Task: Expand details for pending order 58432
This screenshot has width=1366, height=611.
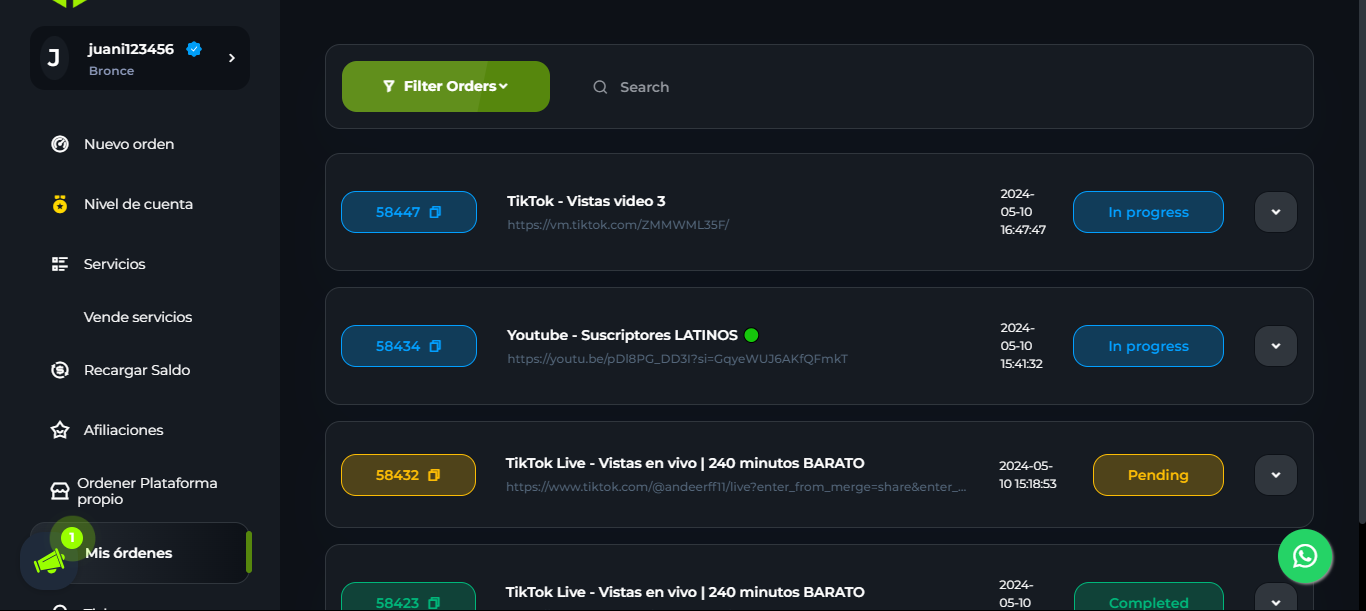Action: pos(1275,475)
